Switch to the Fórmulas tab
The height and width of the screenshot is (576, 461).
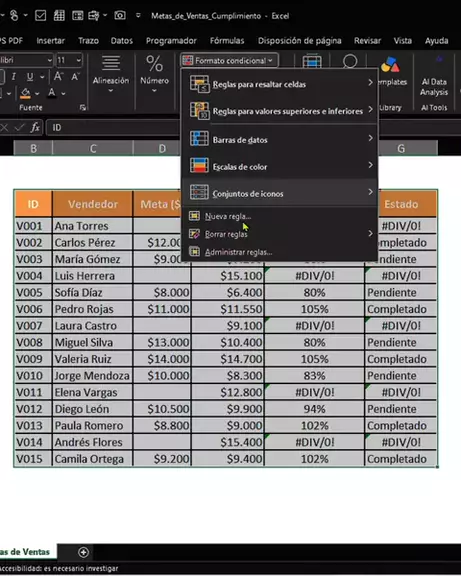[x=227, y=40]
